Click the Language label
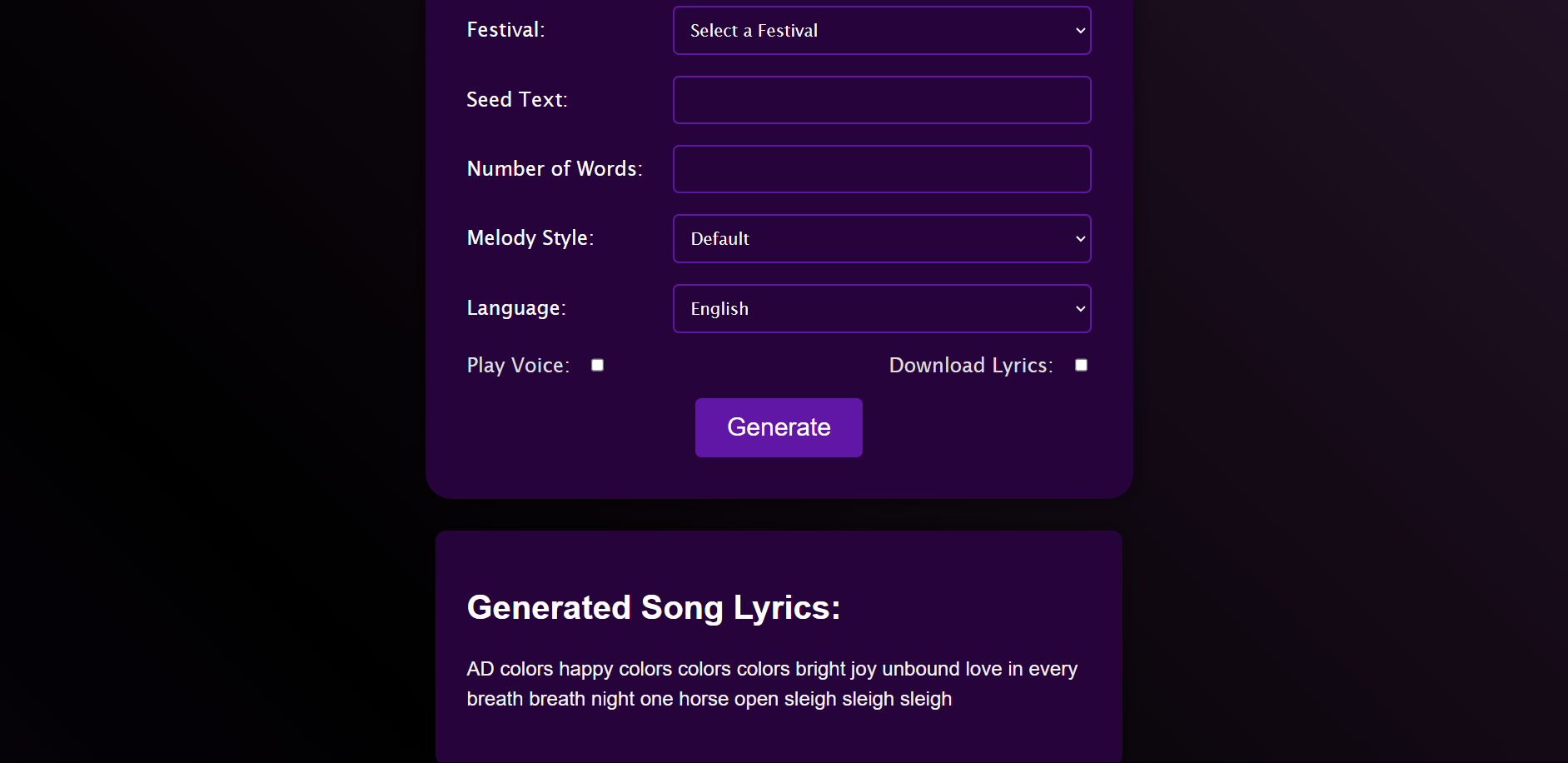Screen dimensions: 1568x763 tap(515, 308)
